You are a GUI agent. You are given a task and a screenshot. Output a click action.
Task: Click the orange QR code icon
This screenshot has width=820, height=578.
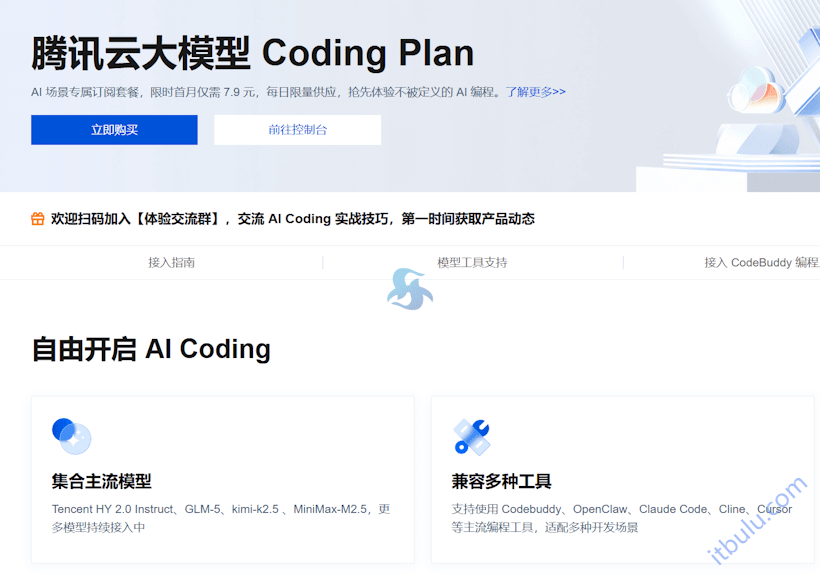click(37, 218)
